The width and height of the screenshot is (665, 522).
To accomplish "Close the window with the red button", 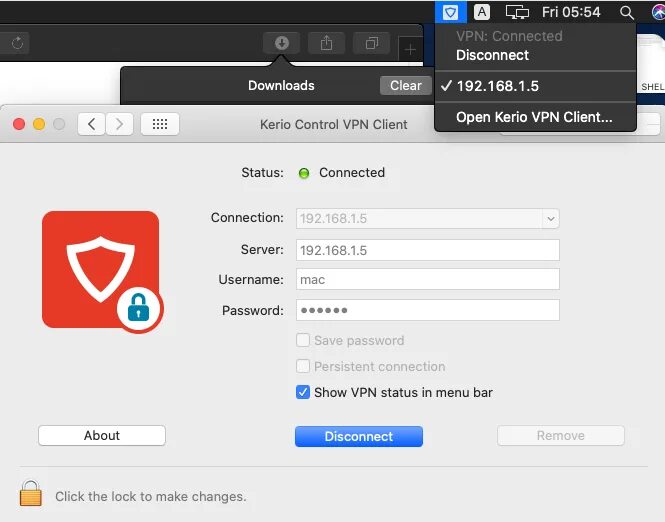I will point(19,124).
